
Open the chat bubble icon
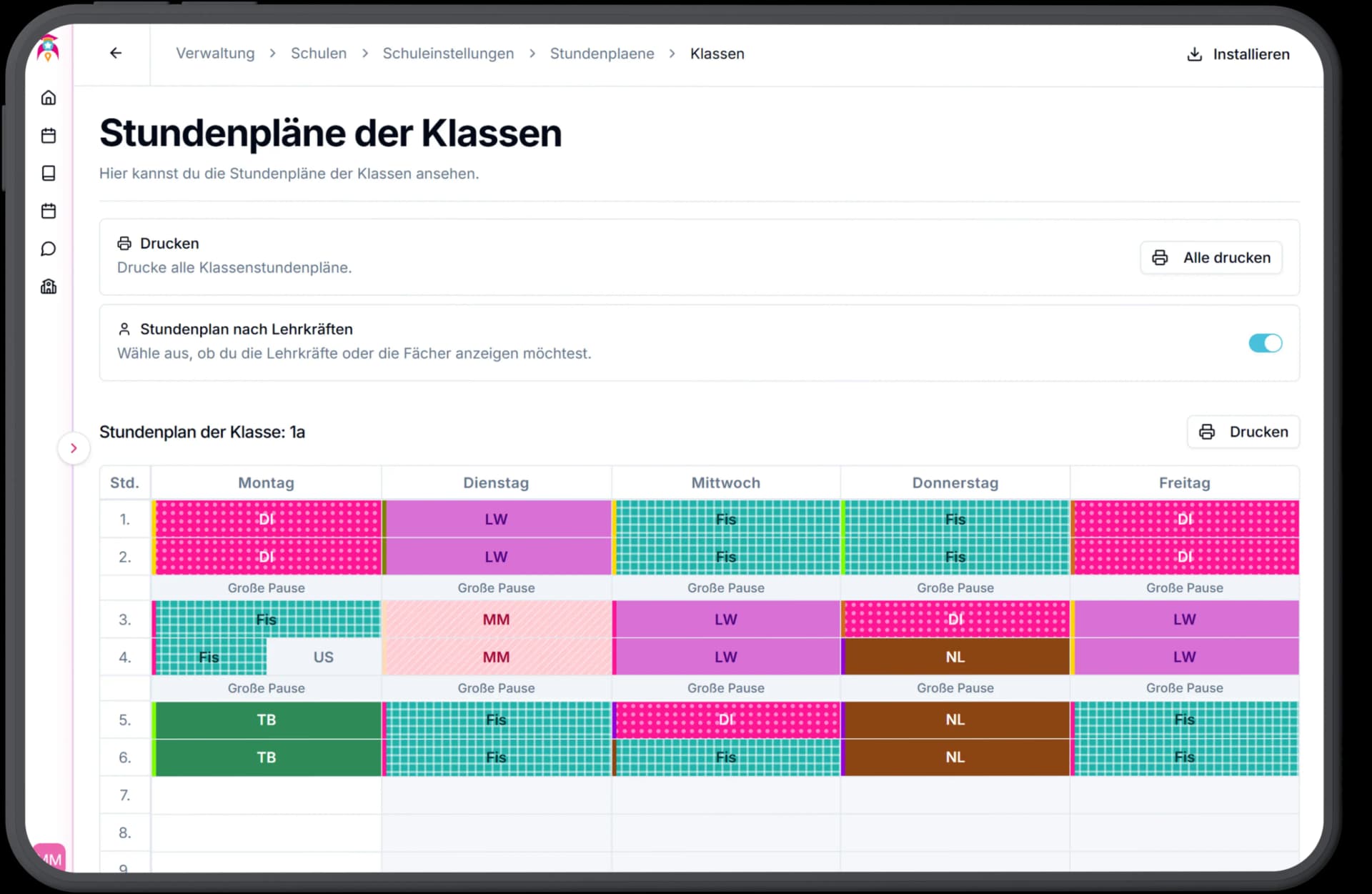click(48, 249)
